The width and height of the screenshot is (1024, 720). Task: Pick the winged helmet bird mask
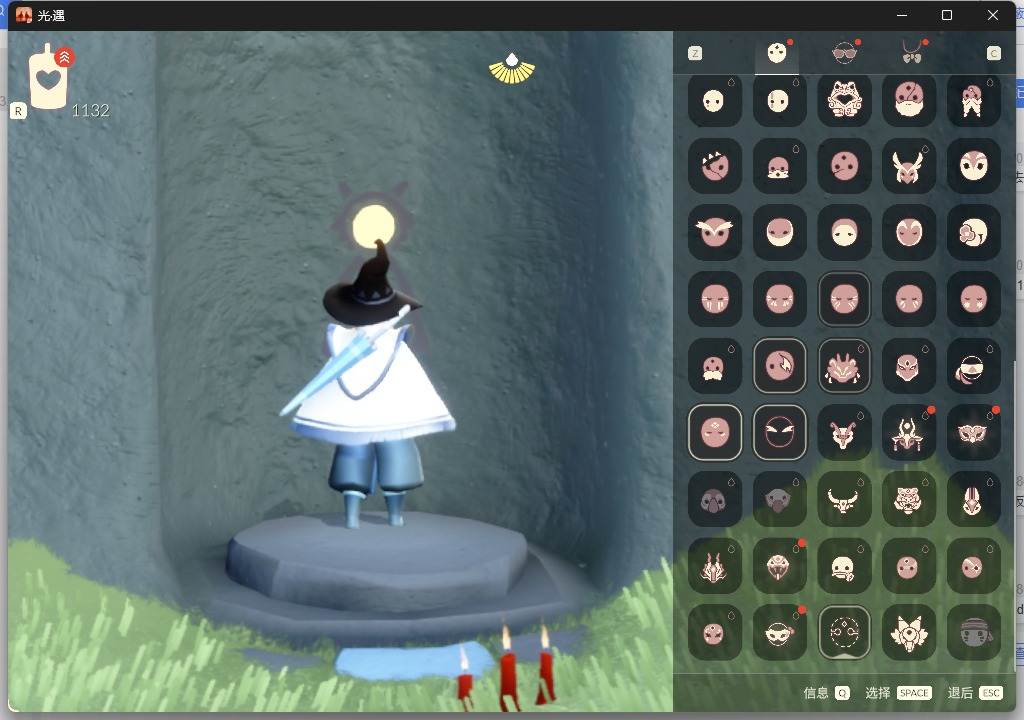click(x=909, y=166)
